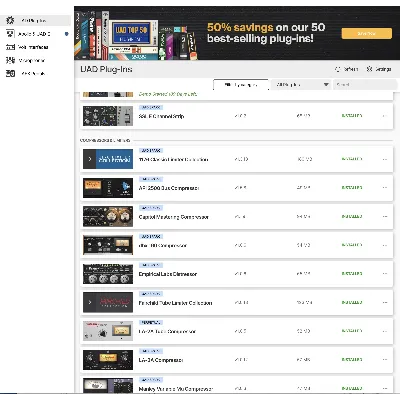Click the green status on dbx 160 Compressor row
Viewport: 400px width, 400px height.
tap(352, 245)
